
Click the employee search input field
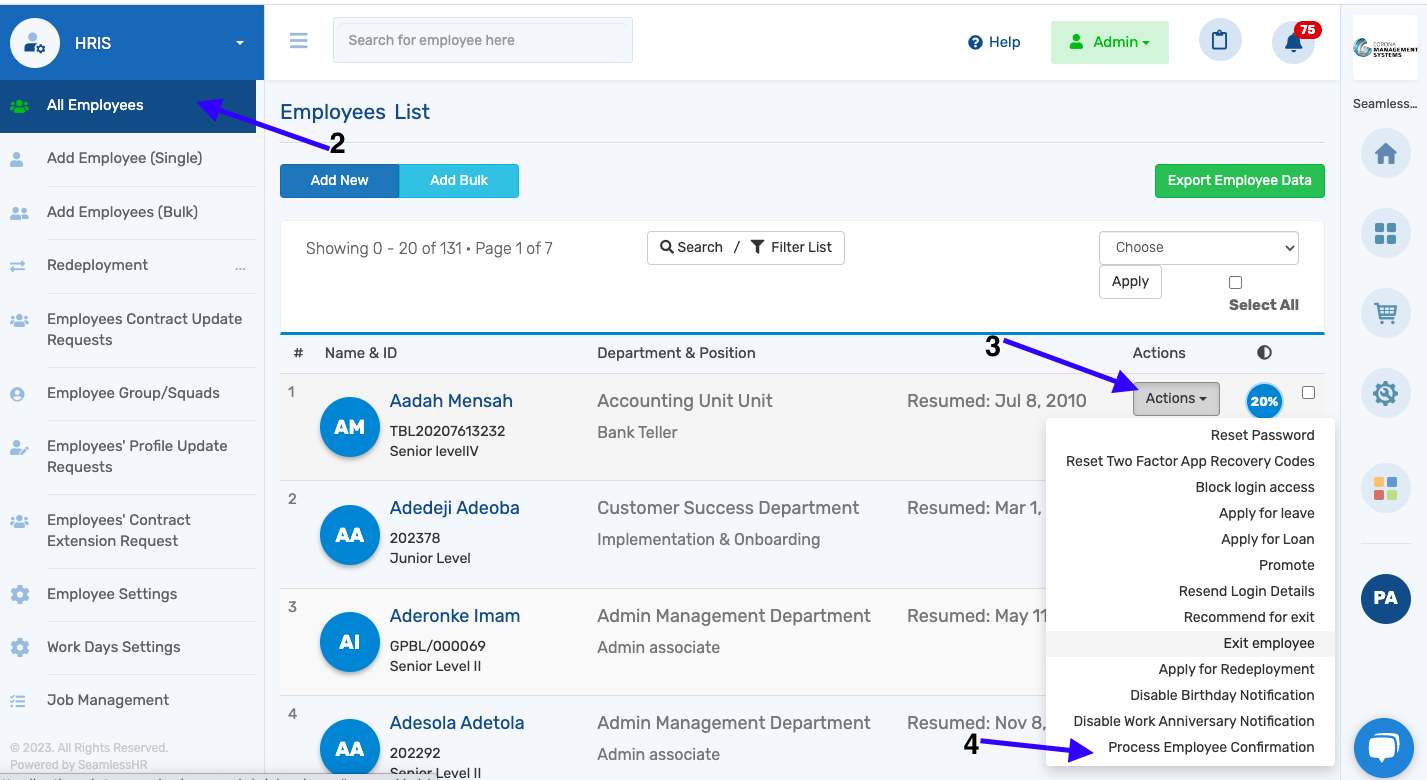coord(482,40)
